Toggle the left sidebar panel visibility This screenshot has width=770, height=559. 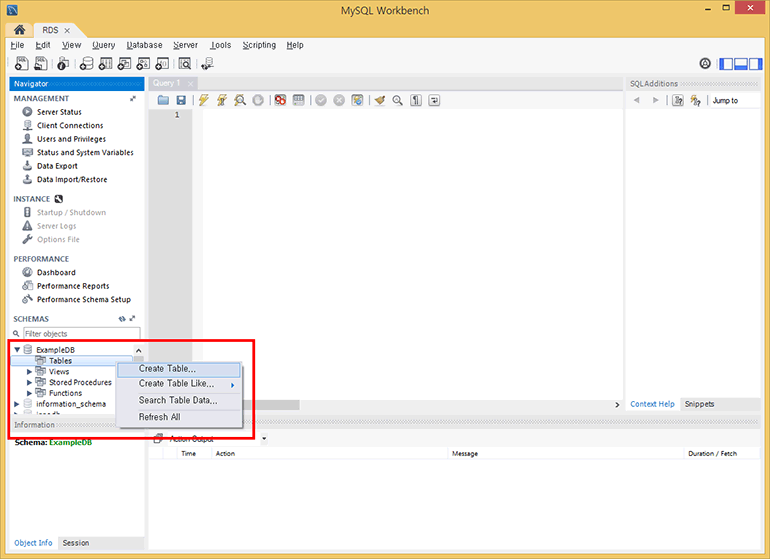(x=726, y=63)
